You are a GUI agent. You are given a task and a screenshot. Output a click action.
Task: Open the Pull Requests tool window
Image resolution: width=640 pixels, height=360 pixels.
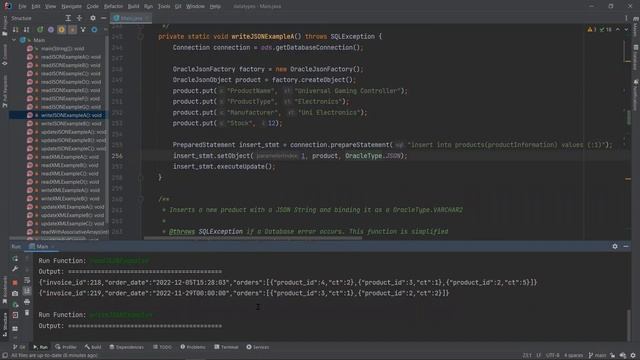[4, 92]
